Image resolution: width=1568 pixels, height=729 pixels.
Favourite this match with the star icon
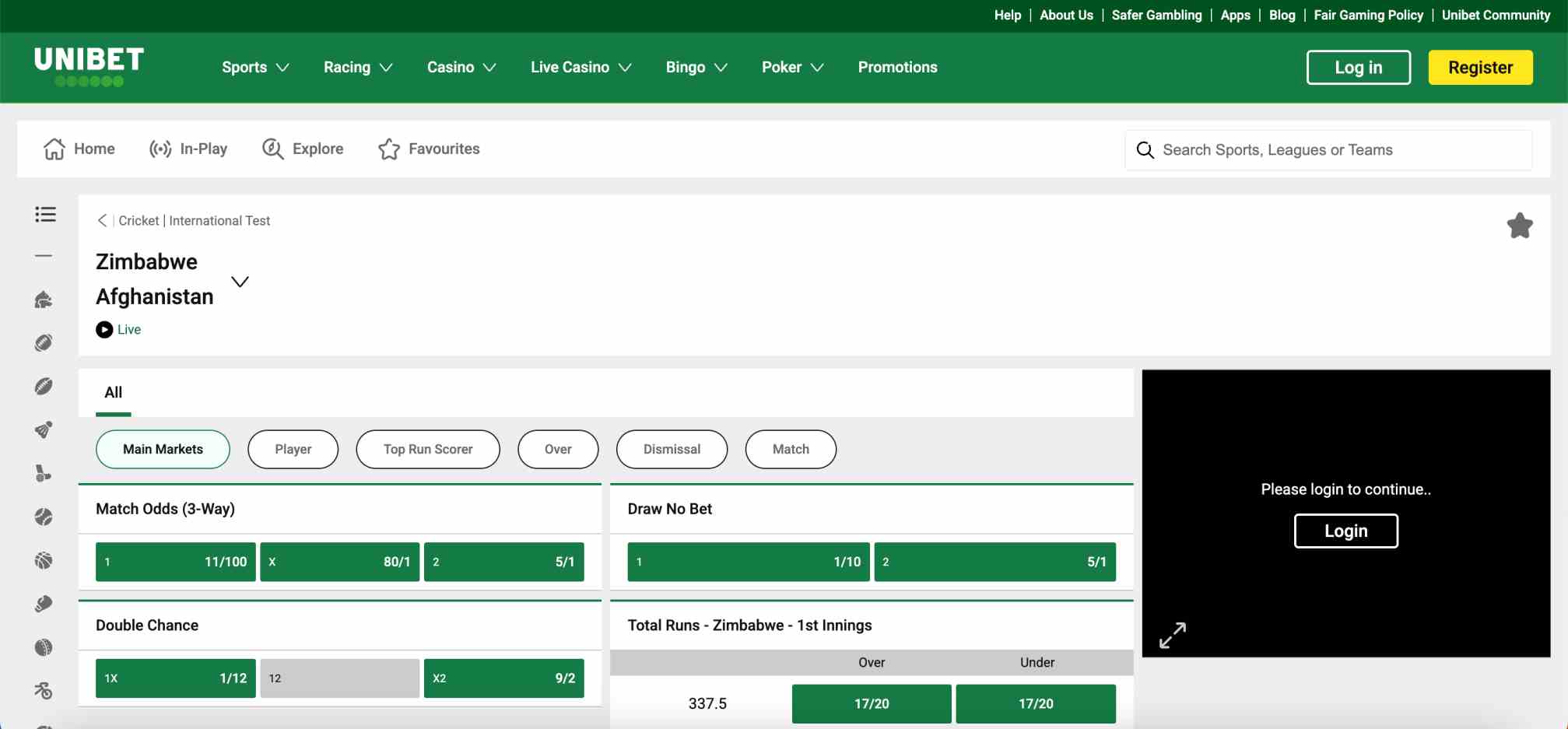tap(1519, 226)
